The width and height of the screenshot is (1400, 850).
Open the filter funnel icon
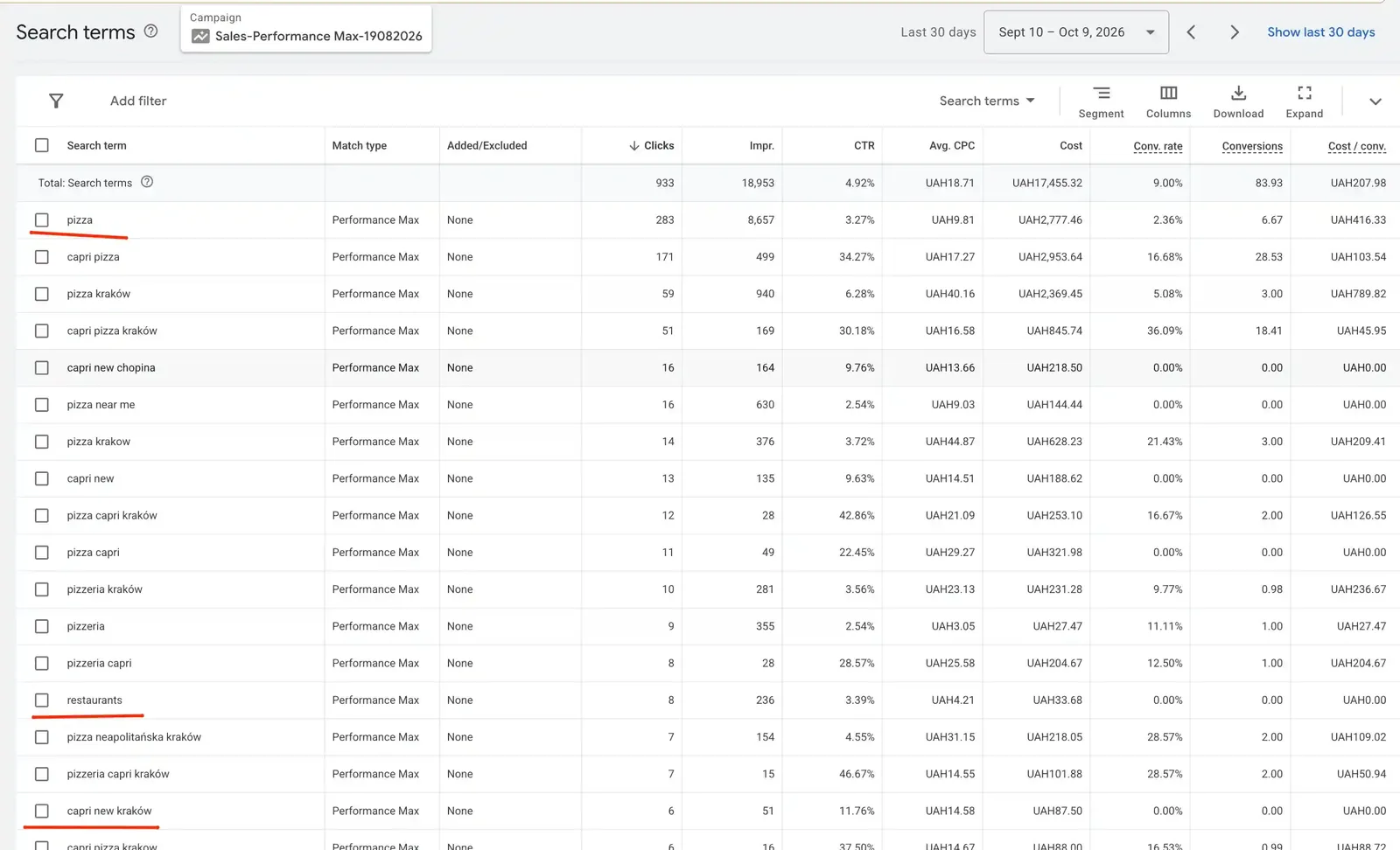[x=56, y=101]
